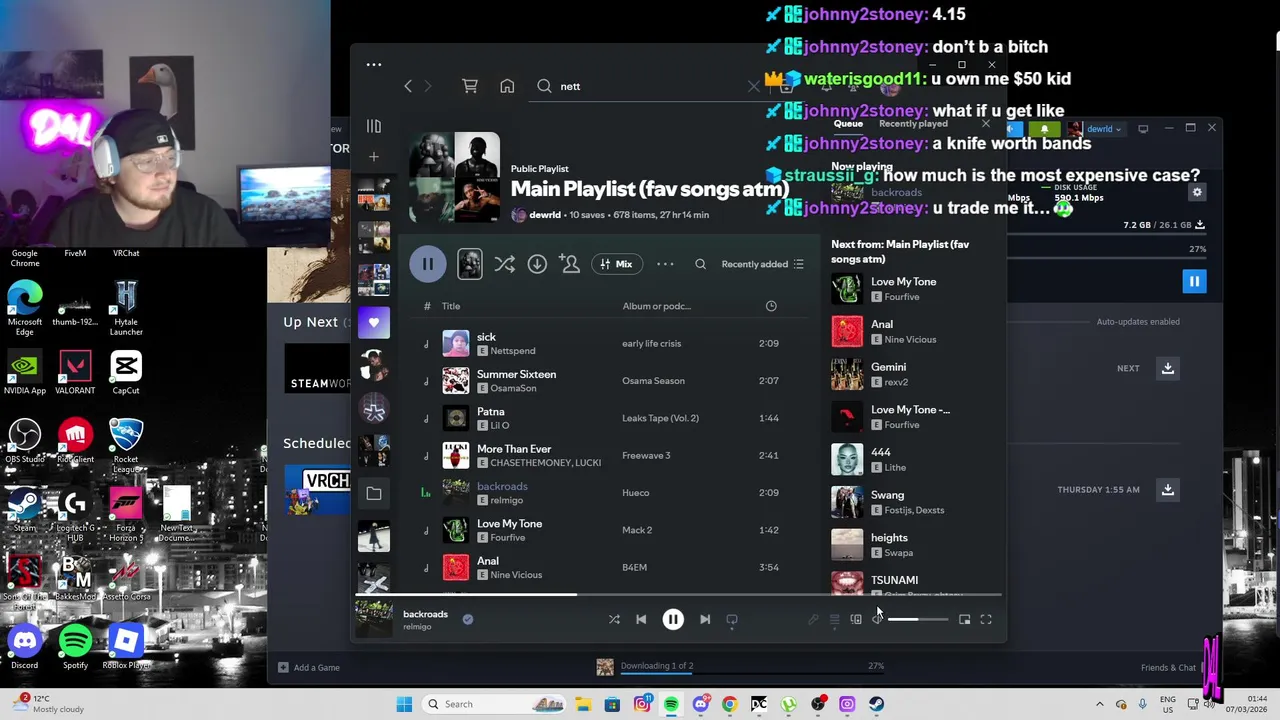Screen dimensions: 1280x720
Task: Switch to the Recently played tab
Action: coord(913,124)
